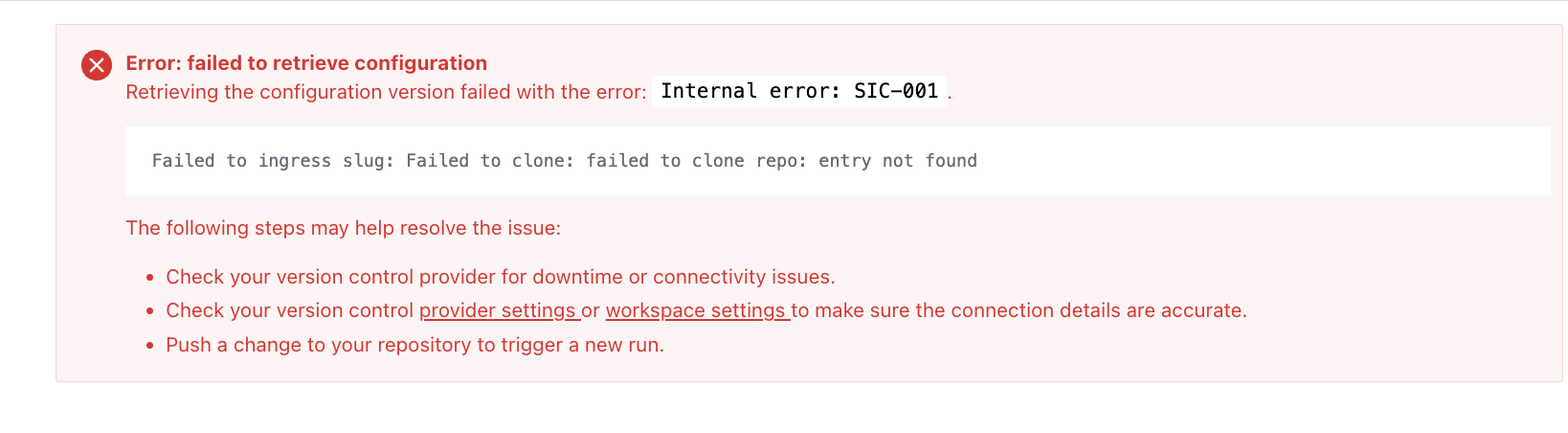Click the bullet beside the provider settings suggestion
The height and width of the screenshot is (433, 1568).
150,311
